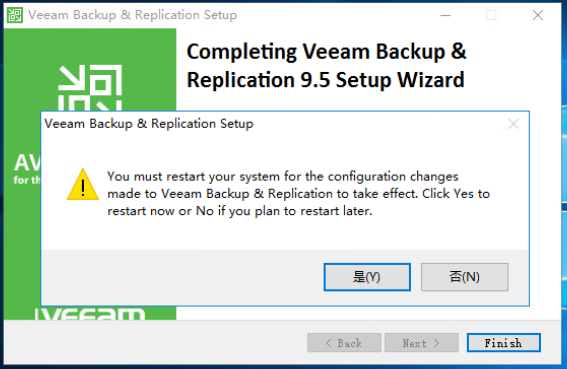Click the Veeam icon in the title bar

(x=15, y=15)
